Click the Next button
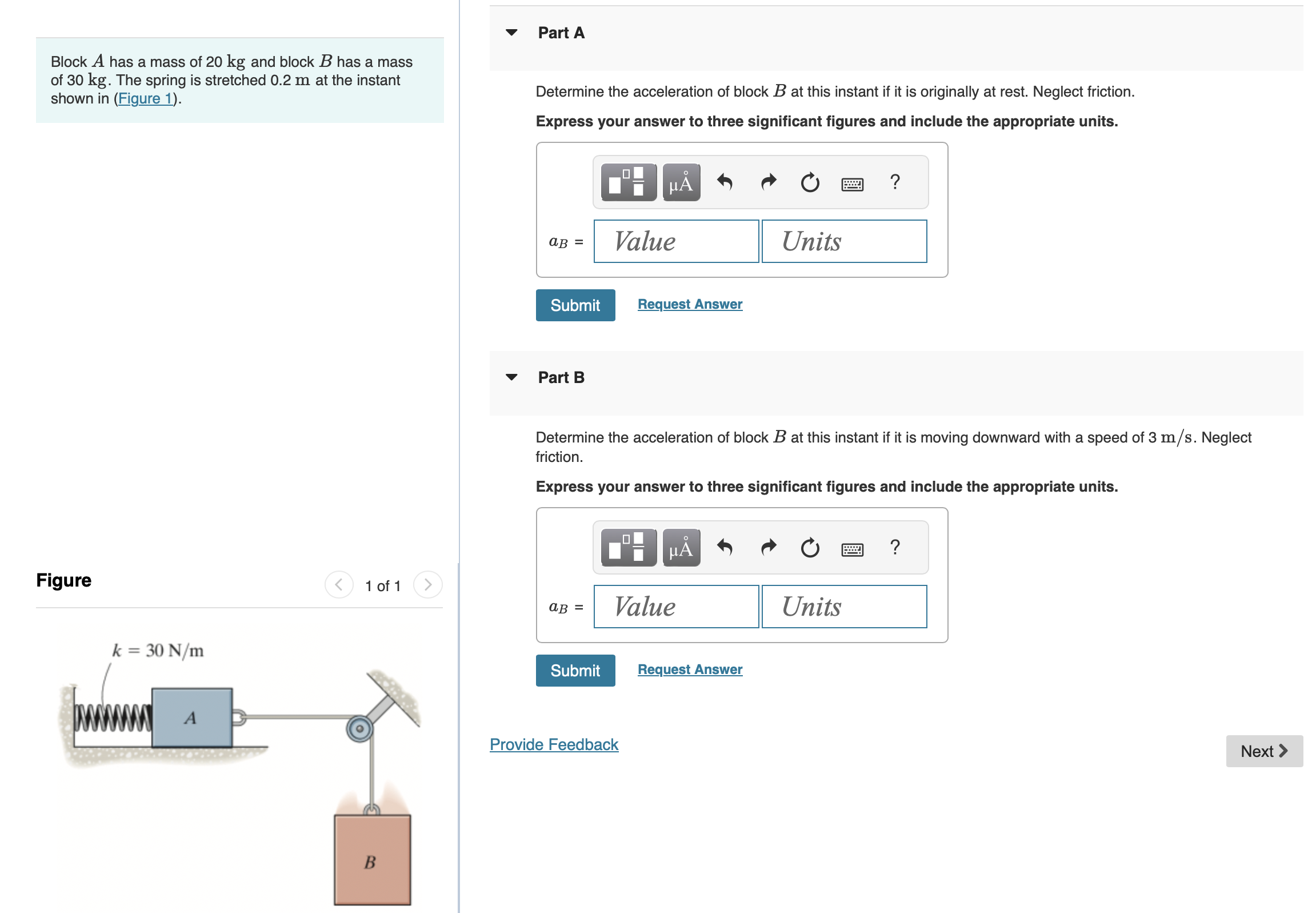The height and width of the screenshot is (913, 1316). (1264, 751)
